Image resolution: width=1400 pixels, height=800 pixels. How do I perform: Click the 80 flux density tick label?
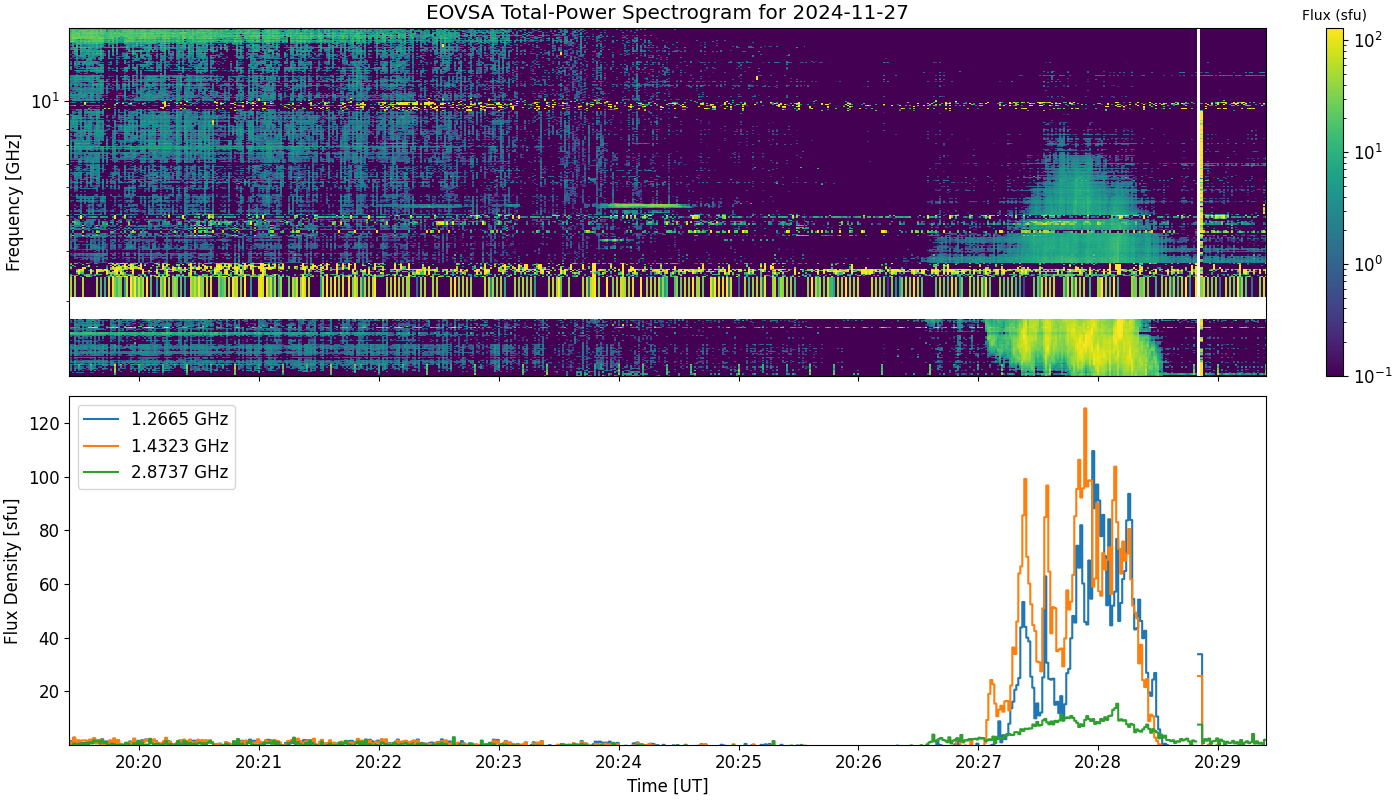50,531
